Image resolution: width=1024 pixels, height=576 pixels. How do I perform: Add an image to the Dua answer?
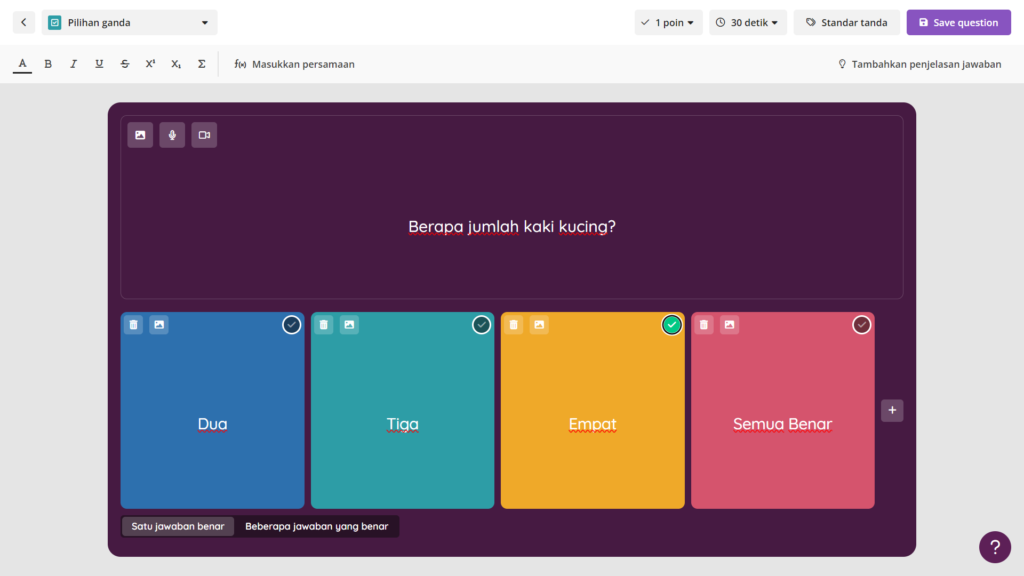pyautogui.click(x=159, y=325)
